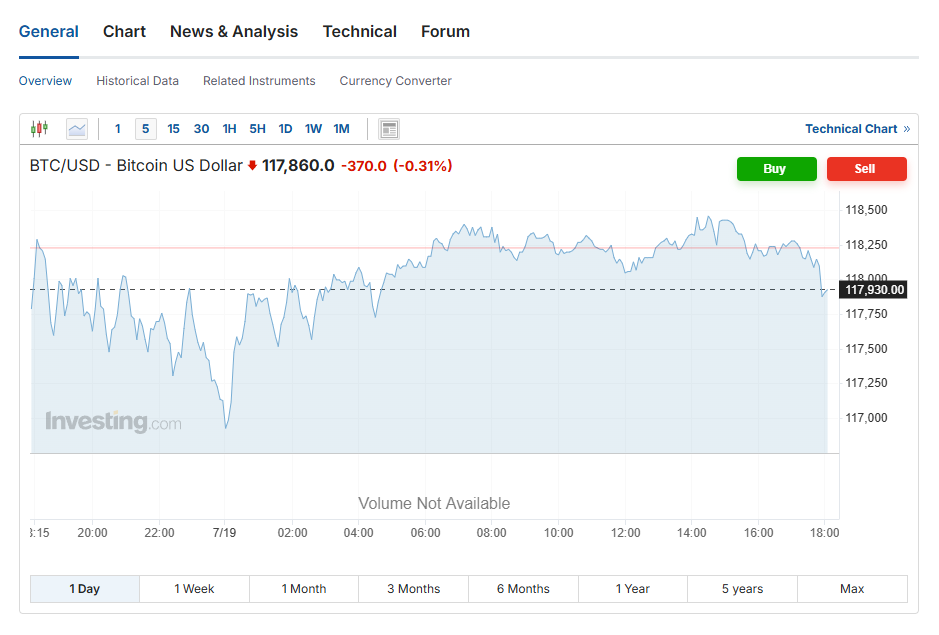Set chart interval to 1M
The width and height of the screenshot is (939, 635).
341,129
